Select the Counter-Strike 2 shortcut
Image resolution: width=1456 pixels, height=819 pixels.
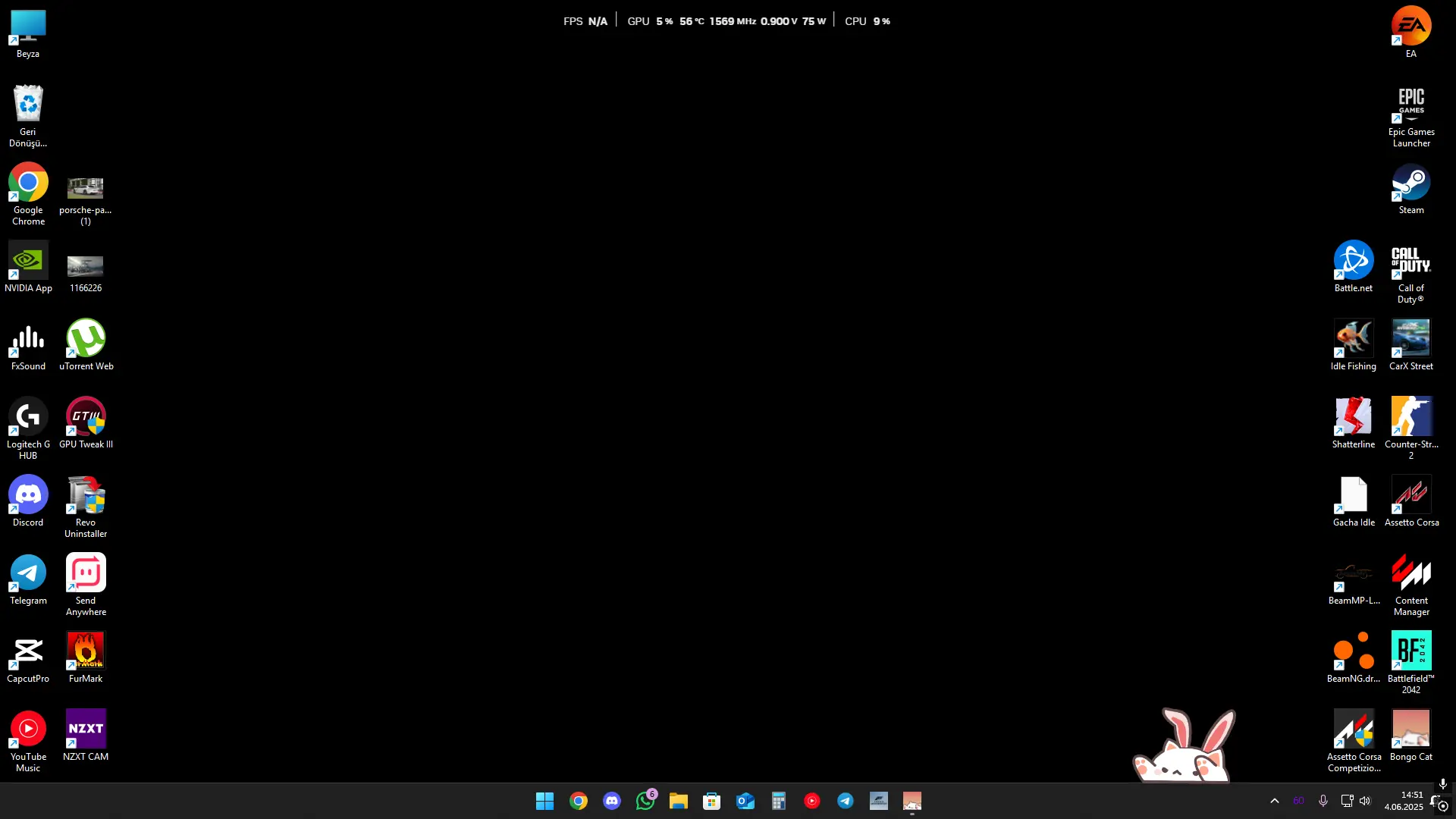[x=1411, y=428]
